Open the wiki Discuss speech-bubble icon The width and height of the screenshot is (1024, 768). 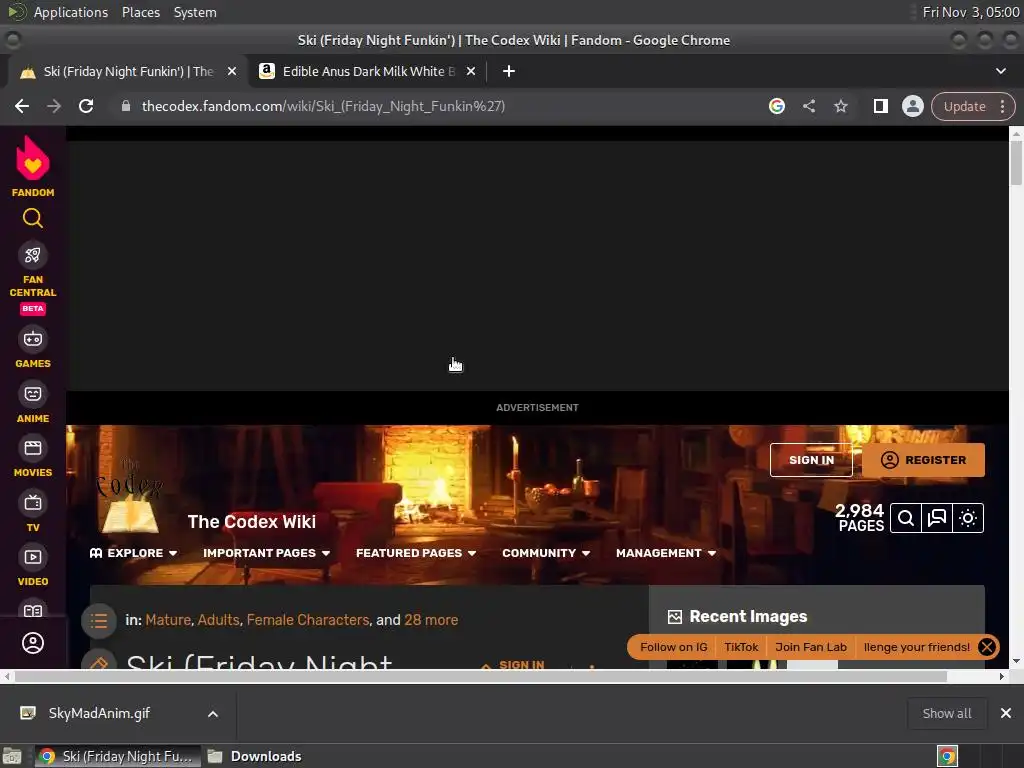point(937,519)
